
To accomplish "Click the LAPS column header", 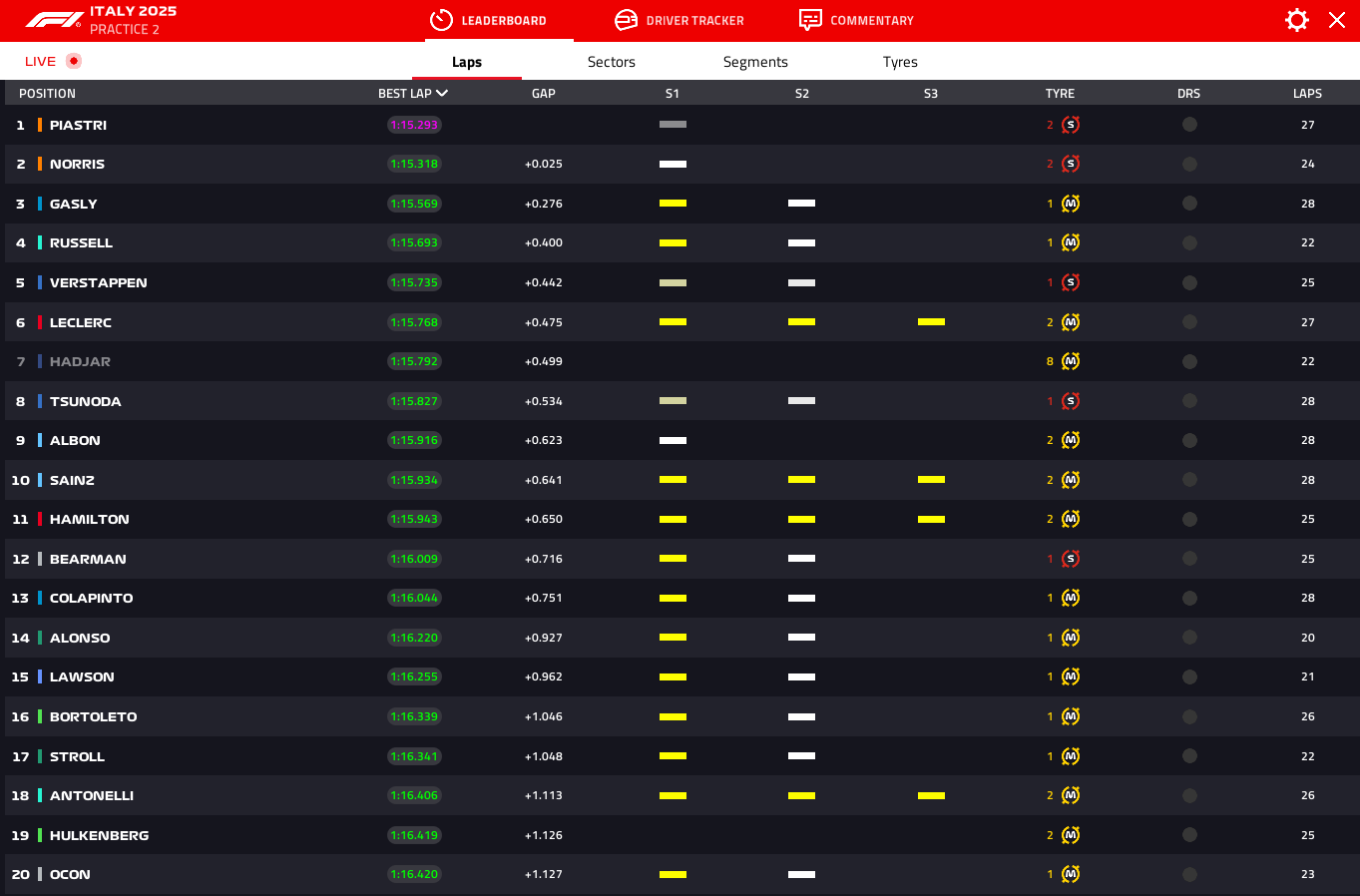I will pos(1307,94).
